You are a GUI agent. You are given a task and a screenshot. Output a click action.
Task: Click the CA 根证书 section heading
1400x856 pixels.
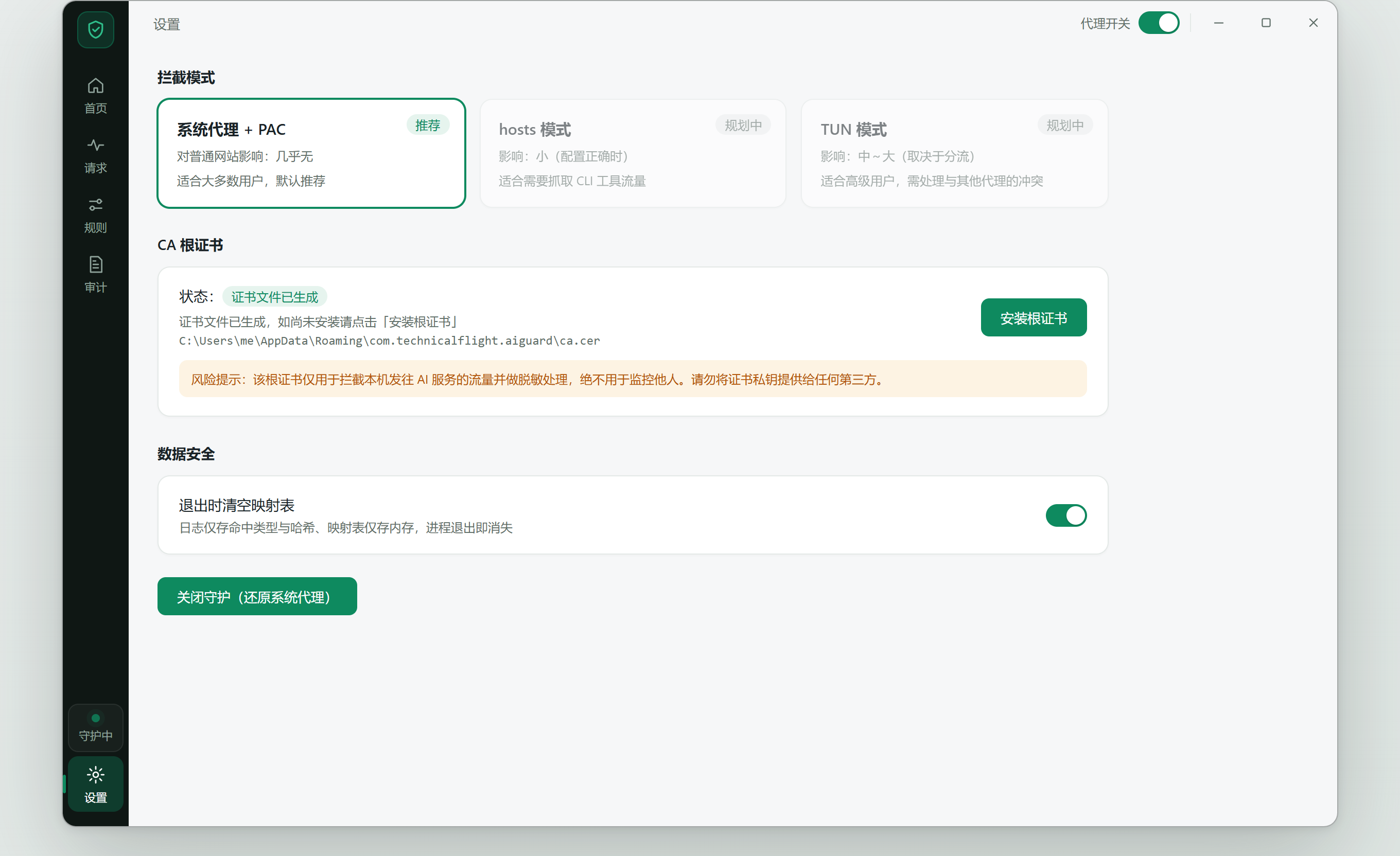point(190,245)
